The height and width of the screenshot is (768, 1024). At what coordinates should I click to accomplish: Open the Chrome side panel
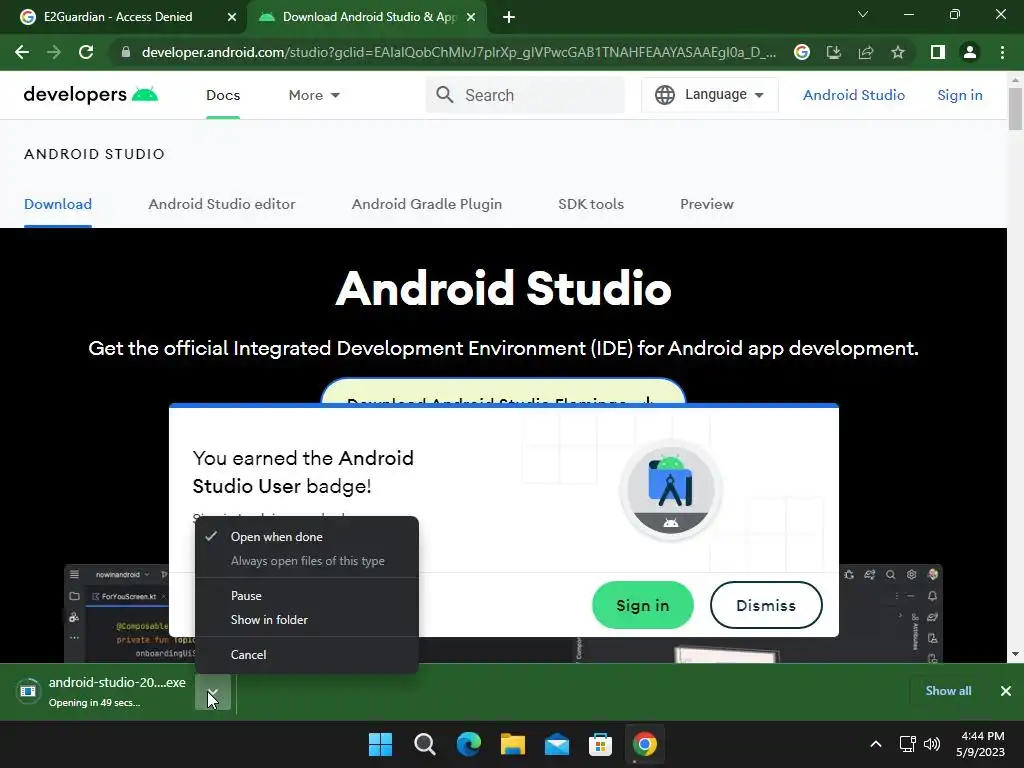click(938, 52)
